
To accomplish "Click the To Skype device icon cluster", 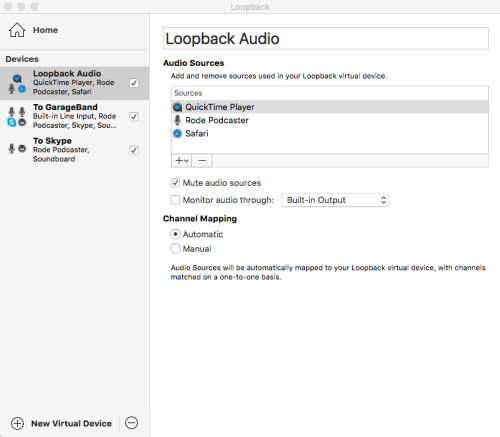I will pyautogui.click(x=17, y=148).
